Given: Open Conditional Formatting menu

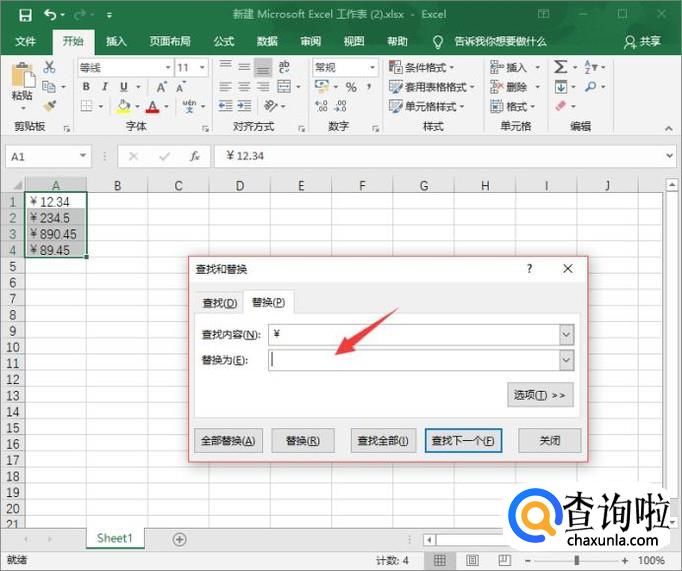Looking at the screenshot, I should (421, 67).
